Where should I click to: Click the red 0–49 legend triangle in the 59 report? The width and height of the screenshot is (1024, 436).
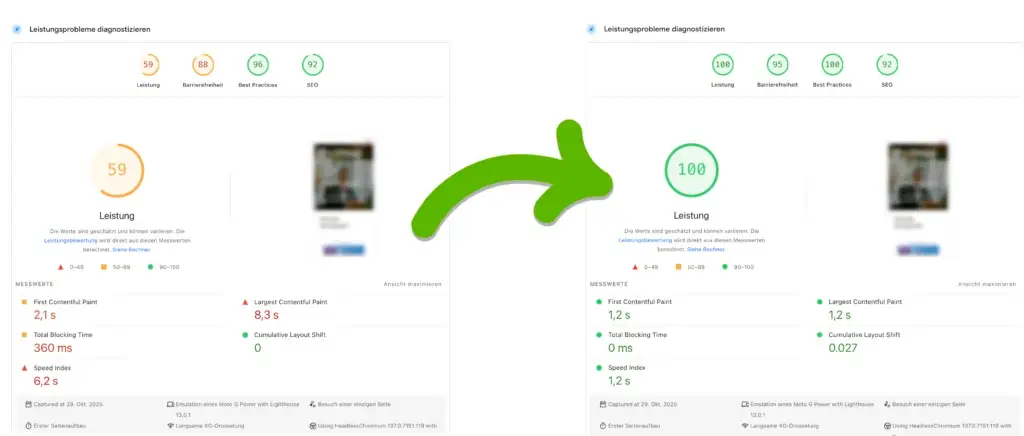[61, 267]
